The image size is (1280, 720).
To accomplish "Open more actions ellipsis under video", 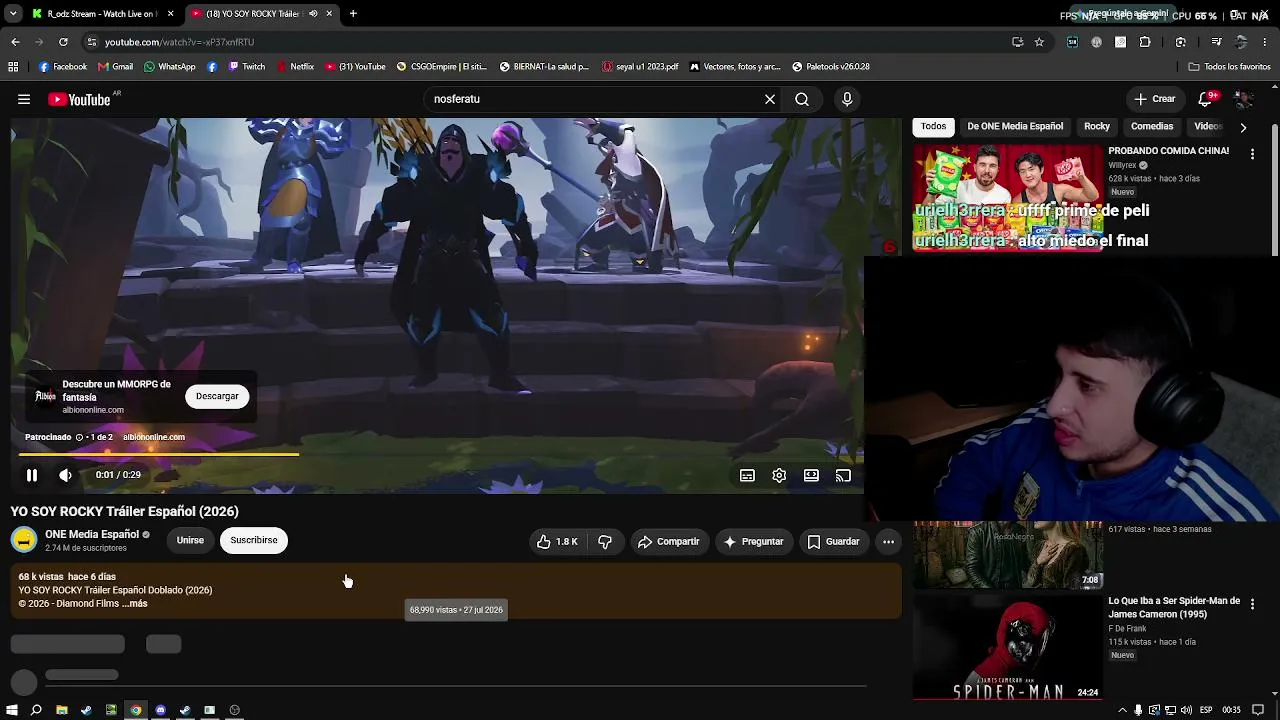I will coord(888,542).
